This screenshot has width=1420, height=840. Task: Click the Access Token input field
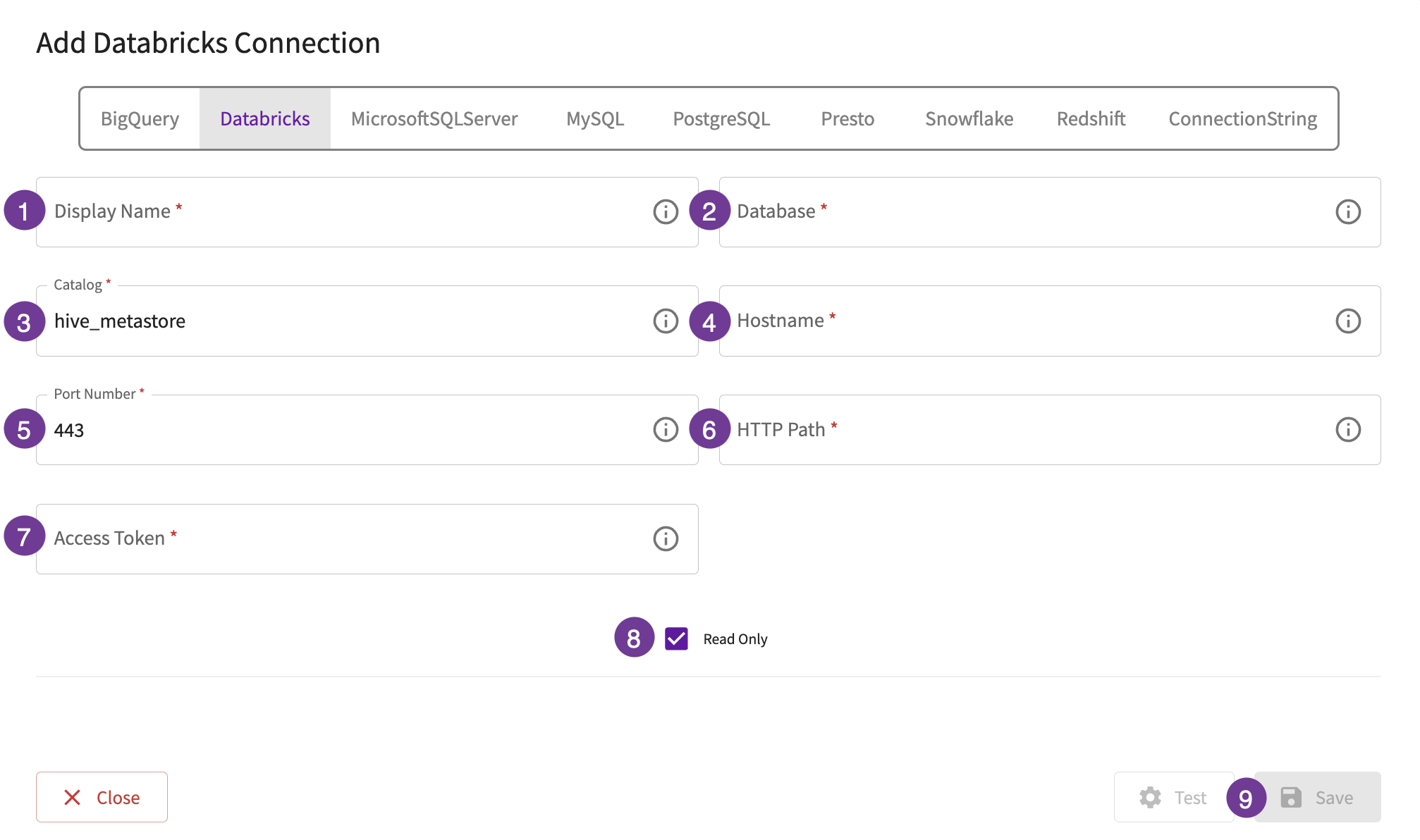[x=367, y=538]
